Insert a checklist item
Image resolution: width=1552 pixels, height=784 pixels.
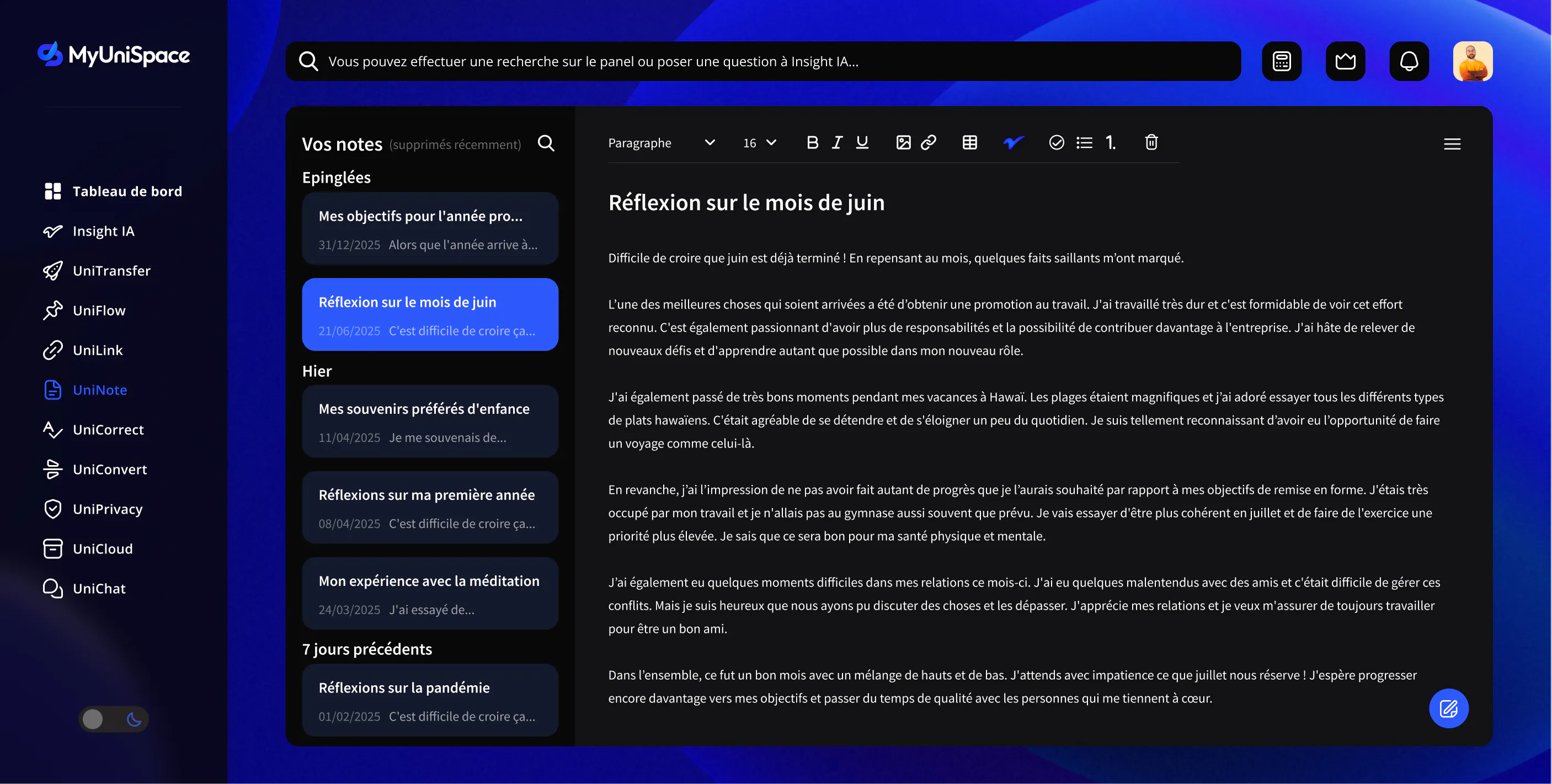(1056, 142)
